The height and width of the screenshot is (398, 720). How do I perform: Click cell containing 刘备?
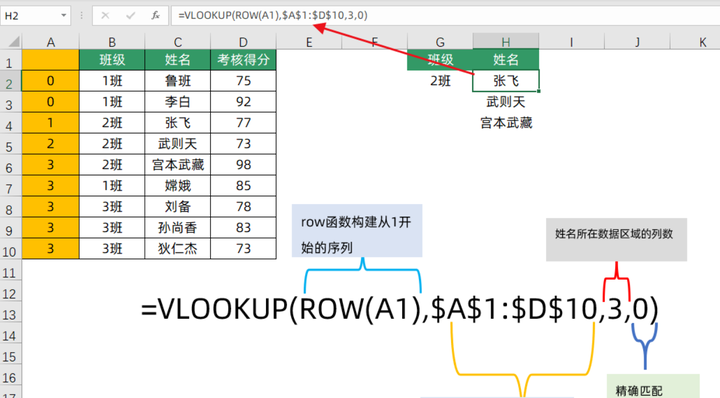tap(178, 207)
